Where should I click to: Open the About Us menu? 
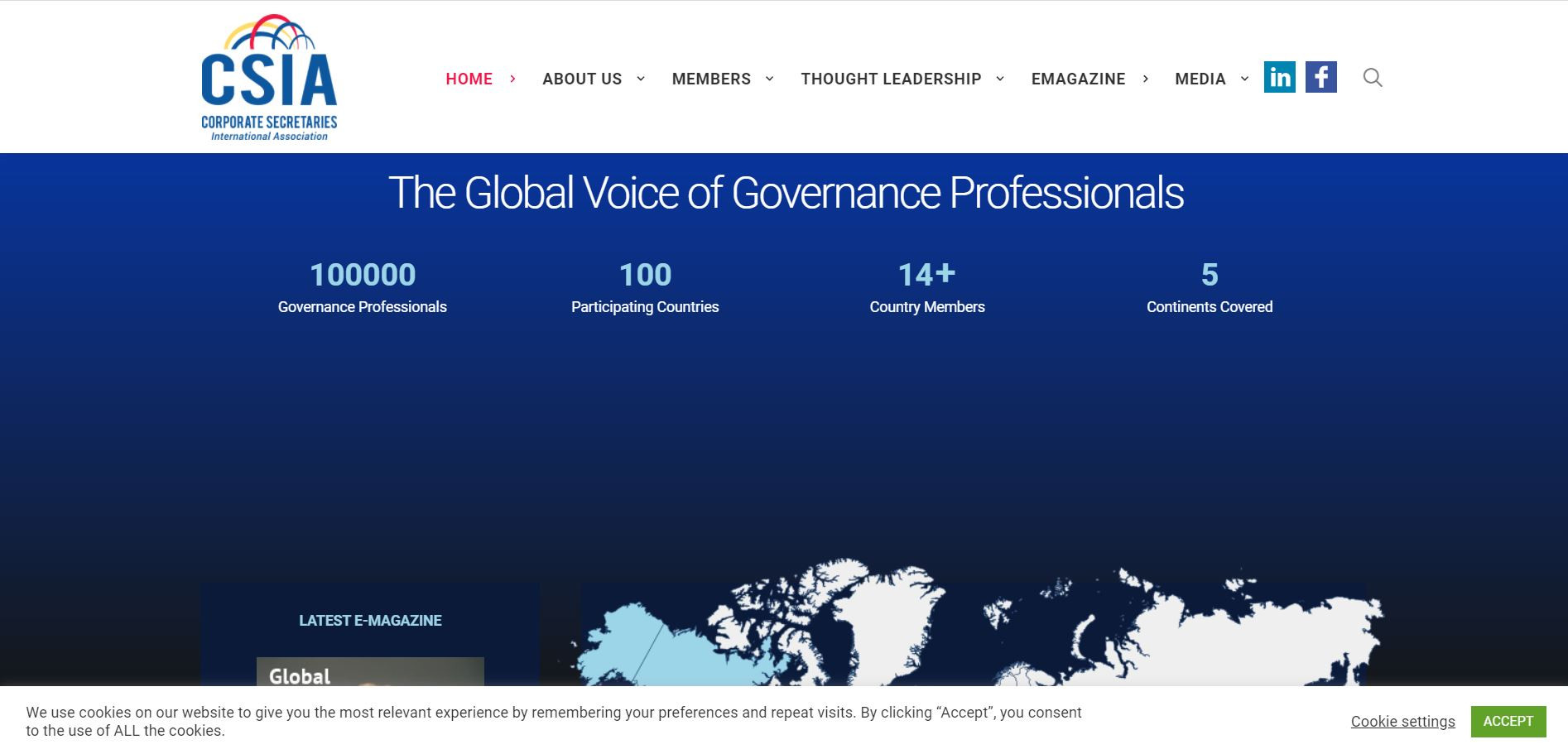coord(582,79)
